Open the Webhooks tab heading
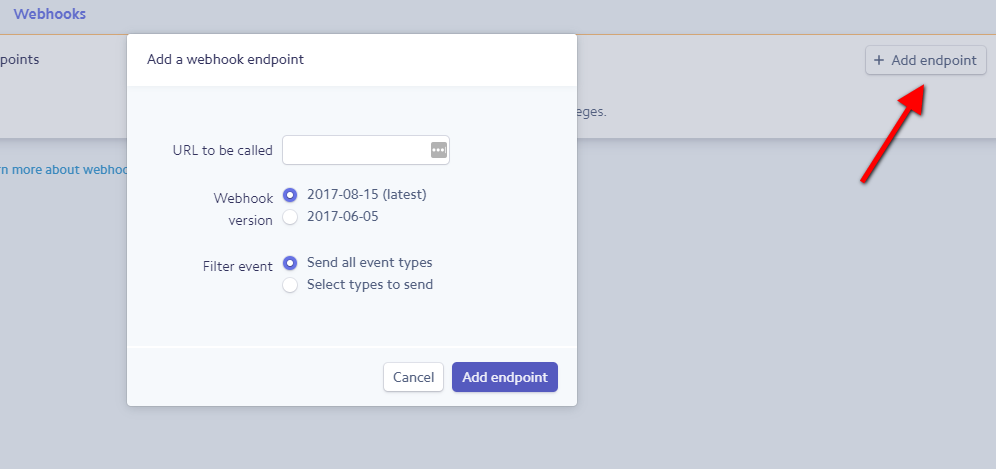 click(x=49, y=15)
